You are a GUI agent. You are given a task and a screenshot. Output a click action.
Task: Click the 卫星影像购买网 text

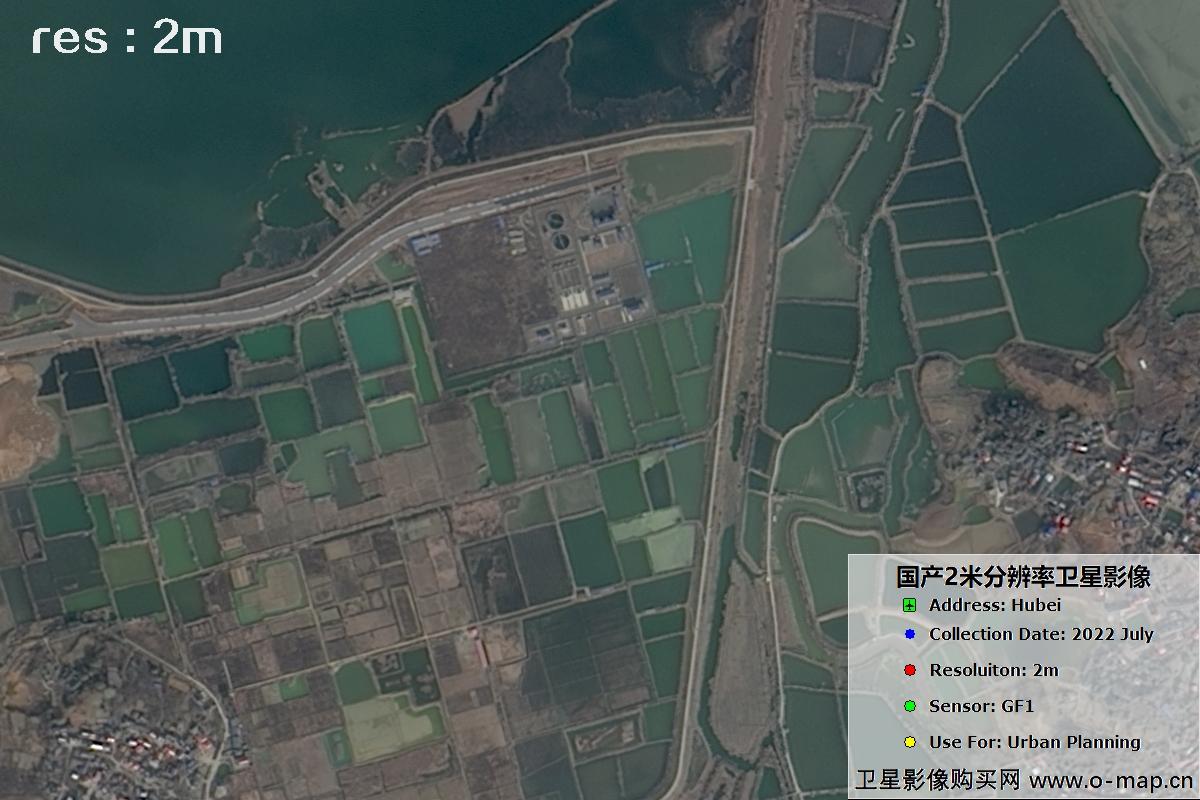click(x=937, y=780)
